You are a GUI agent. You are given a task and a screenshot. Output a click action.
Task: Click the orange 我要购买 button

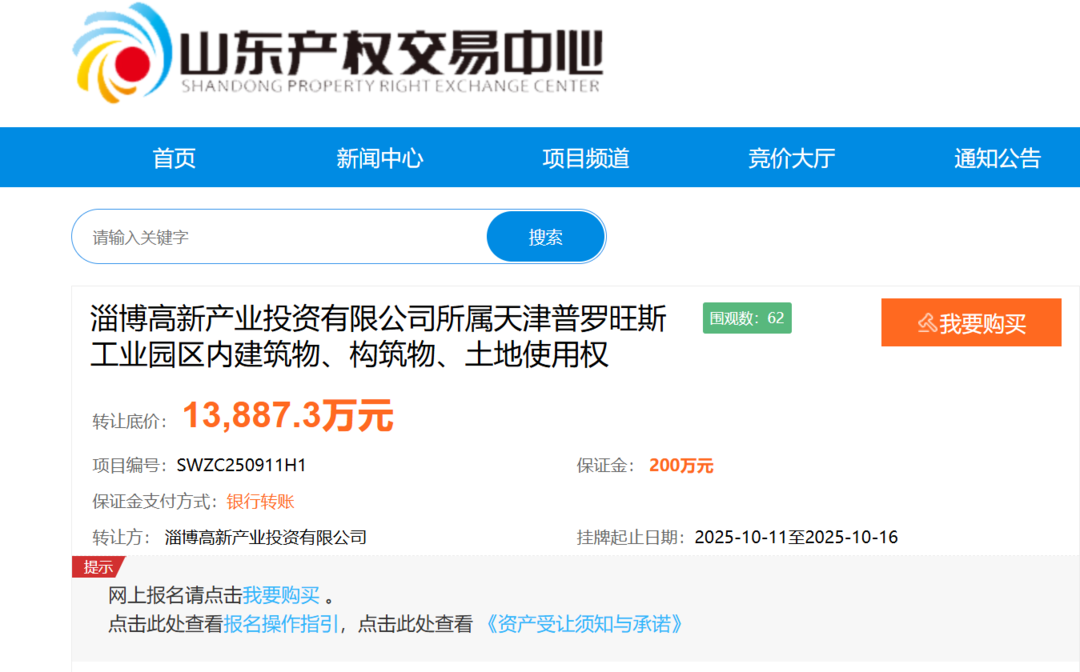coord(971,323)
